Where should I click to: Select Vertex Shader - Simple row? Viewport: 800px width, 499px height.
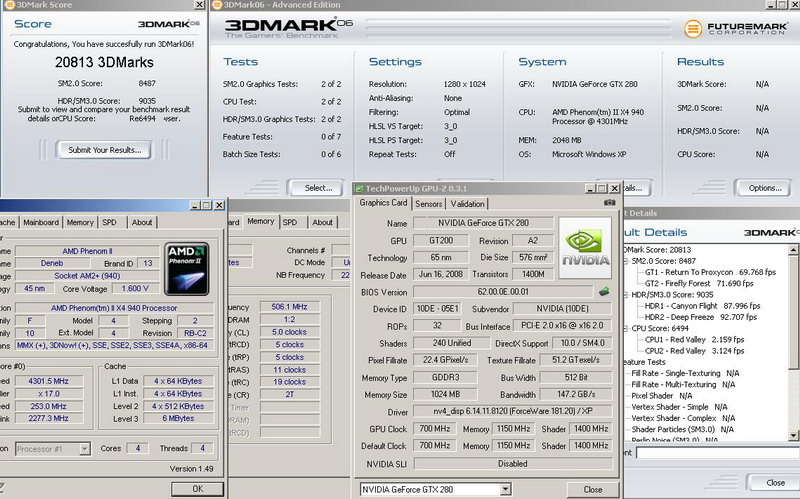679,407
